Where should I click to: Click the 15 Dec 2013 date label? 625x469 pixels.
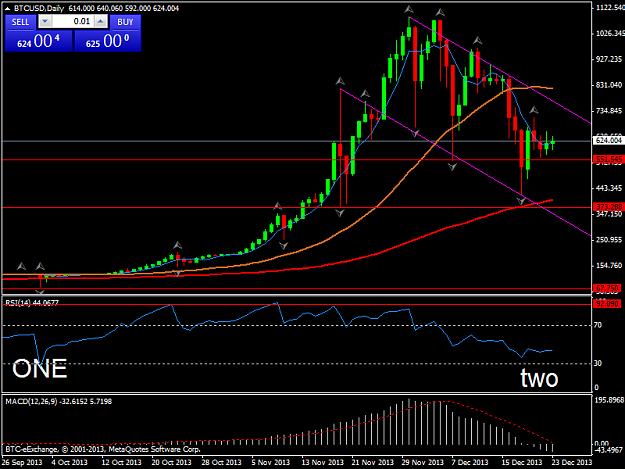(x=522, y=462)
